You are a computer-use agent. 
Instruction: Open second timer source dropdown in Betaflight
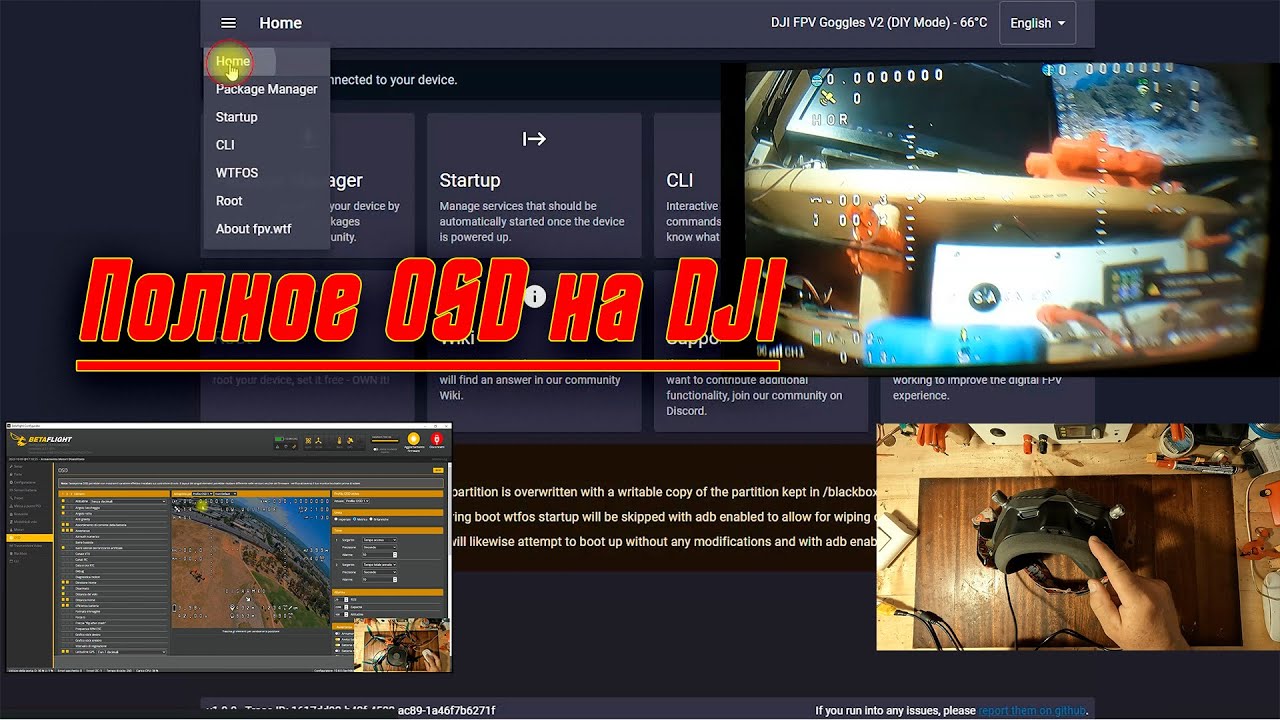(x=380, y=564)
